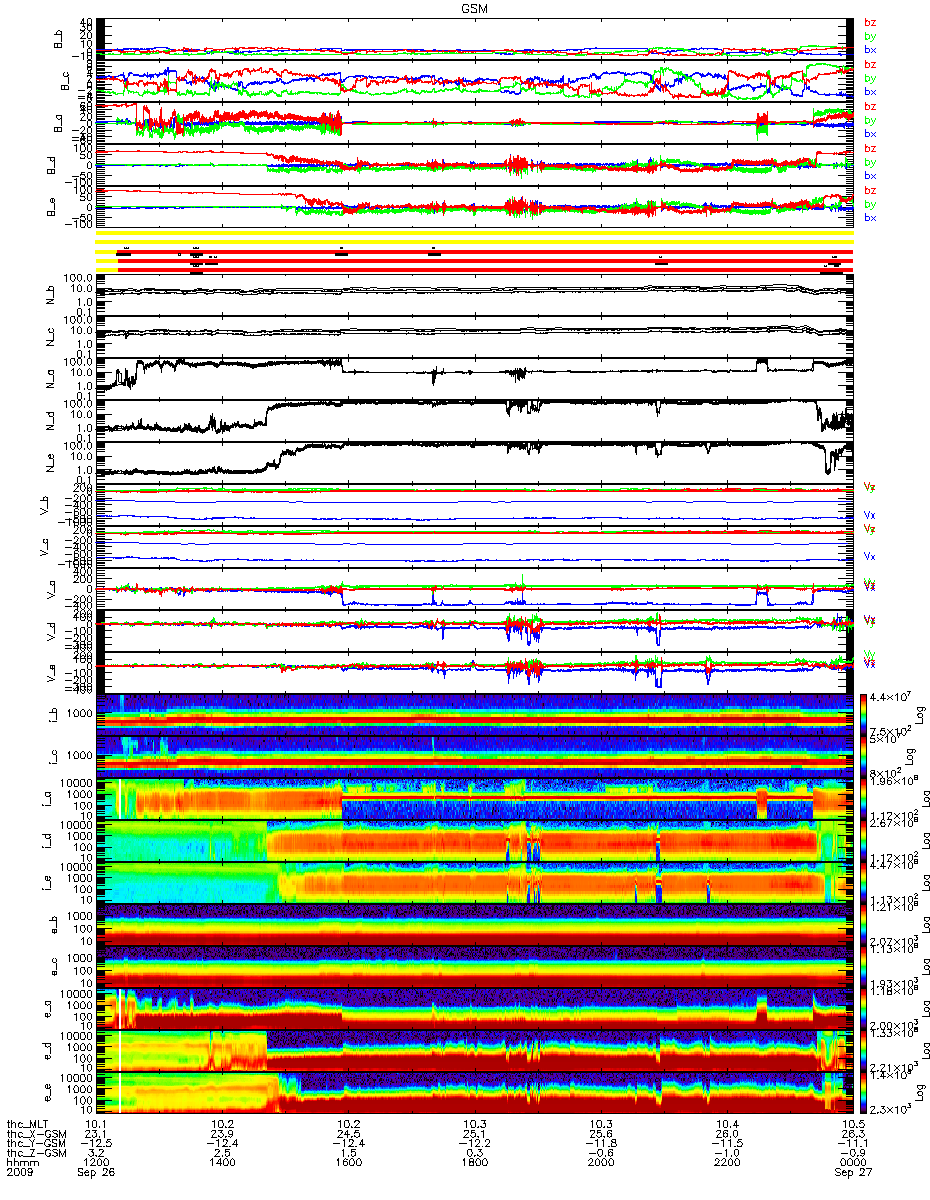This screenshot has width=930, height=1200.
Task: Select the X-GSM value 23.9
Action: coord(222,1135)
